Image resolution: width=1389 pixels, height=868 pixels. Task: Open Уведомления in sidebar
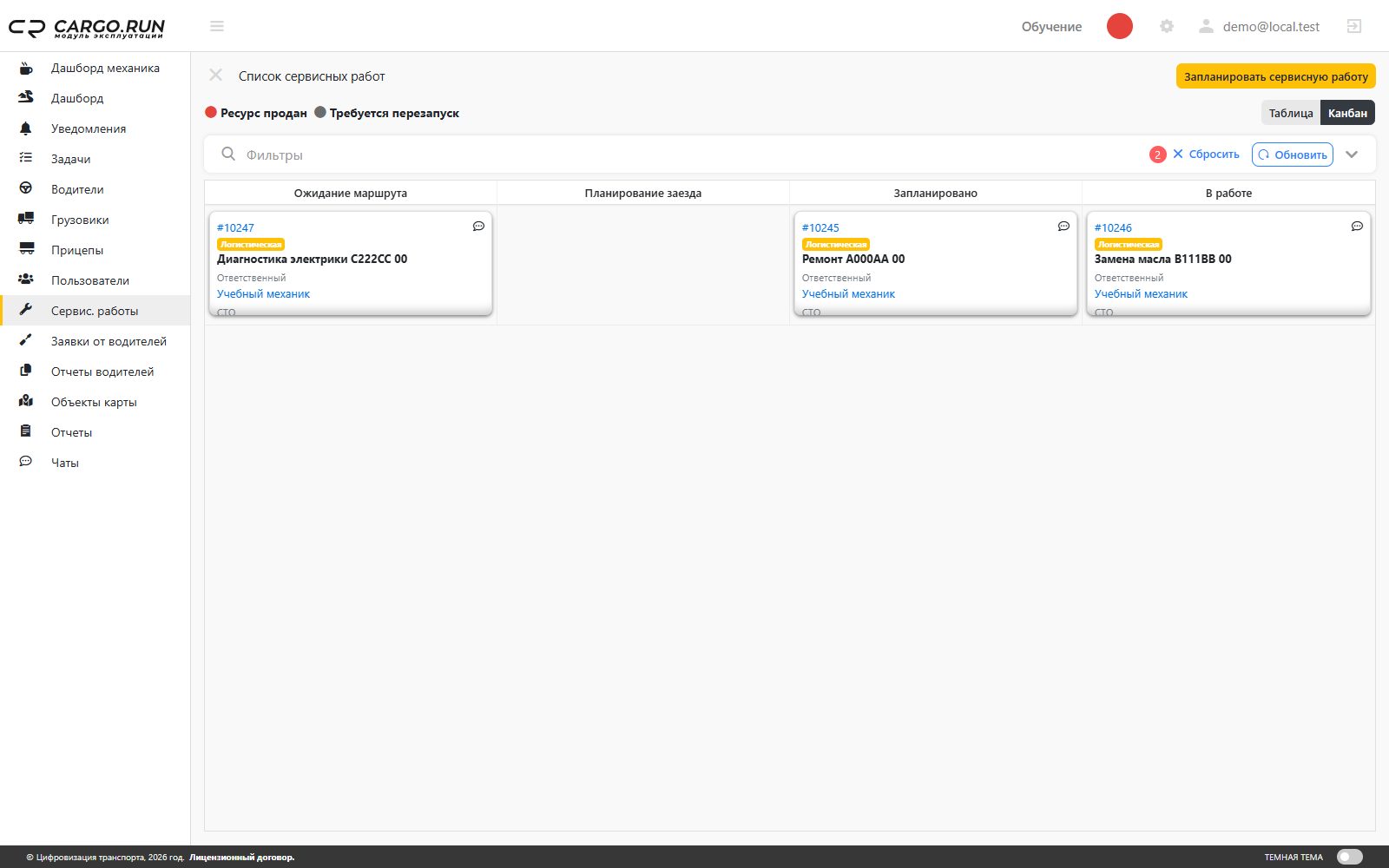pos(95,128)
